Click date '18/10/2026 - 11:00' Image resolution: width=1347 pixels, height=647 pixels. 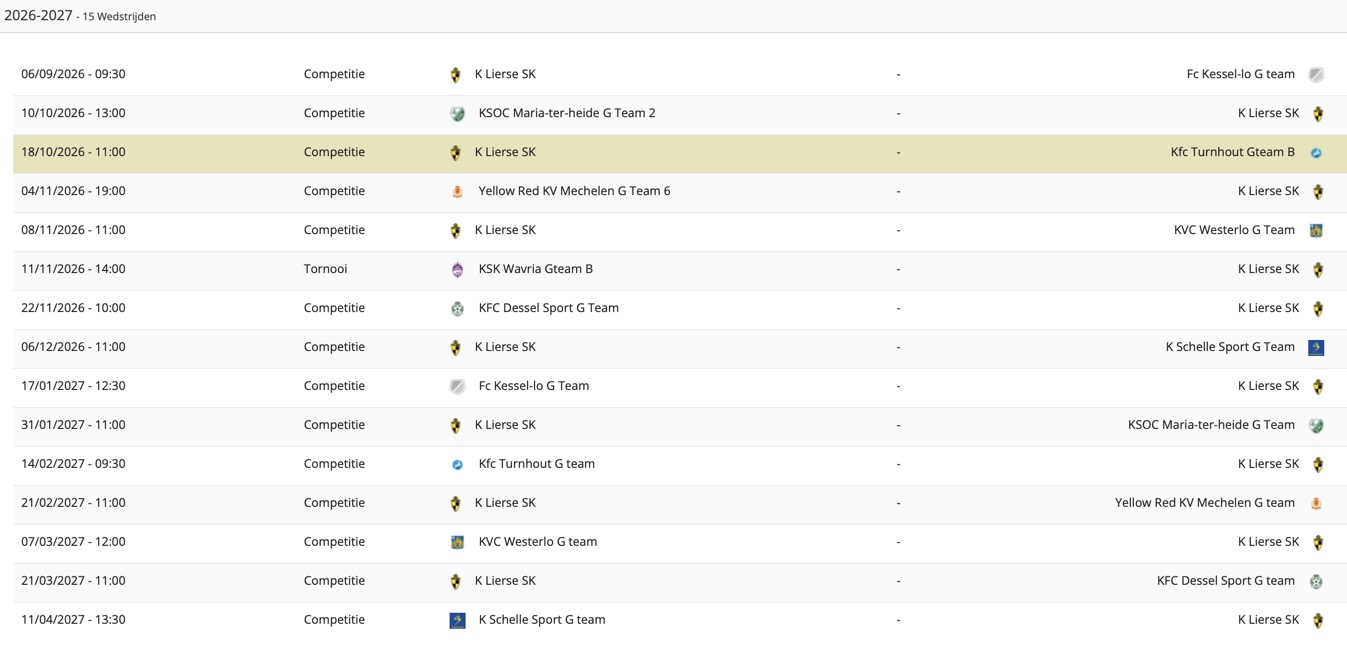tap(73, 152)
